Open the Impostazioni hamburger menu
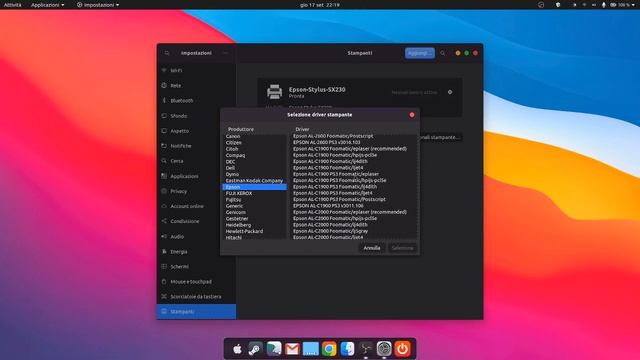Viewport: 640px width, 360px height. 225,53
